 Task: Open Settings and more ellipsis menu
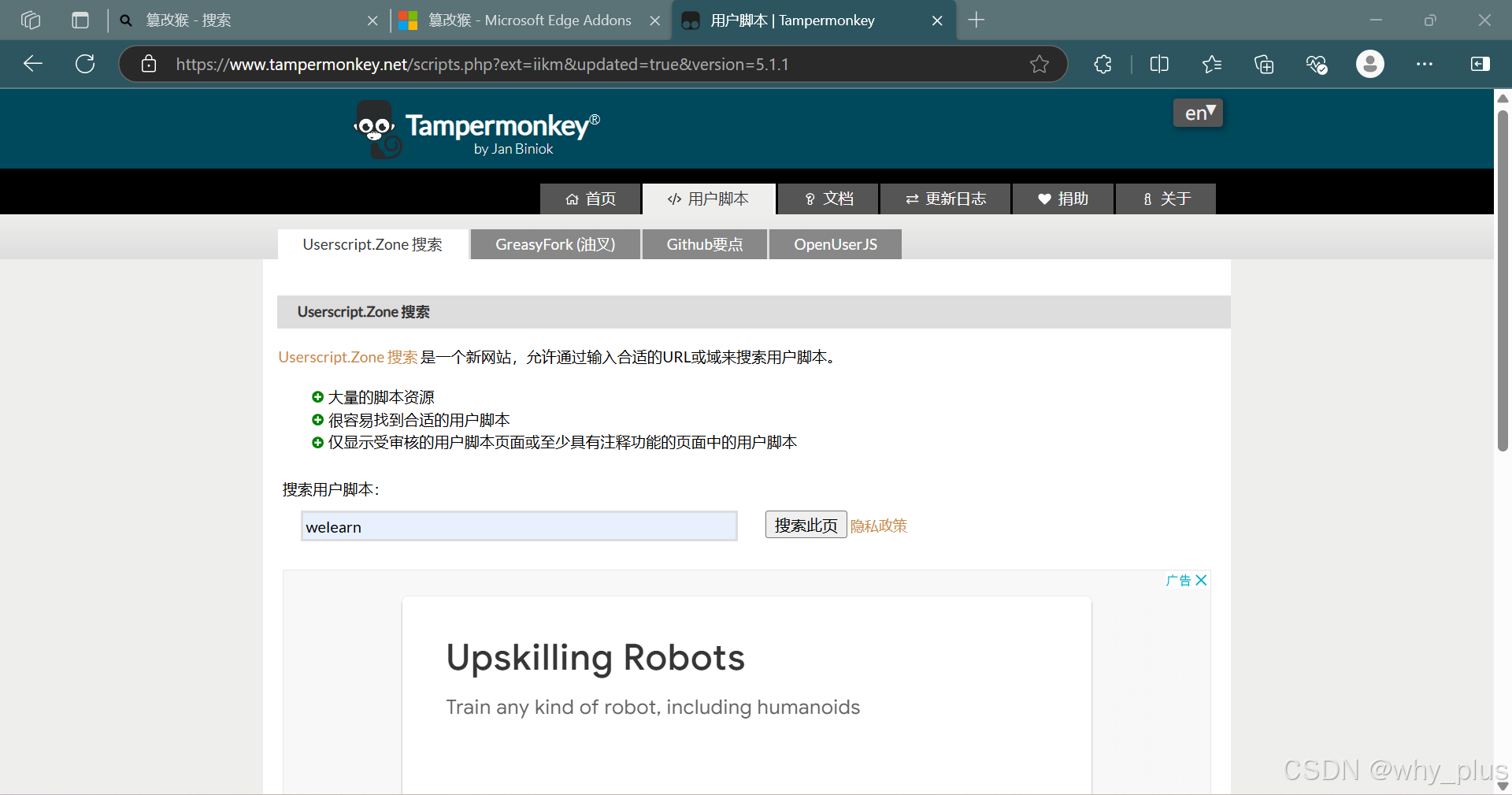[x=1425, y=64]
